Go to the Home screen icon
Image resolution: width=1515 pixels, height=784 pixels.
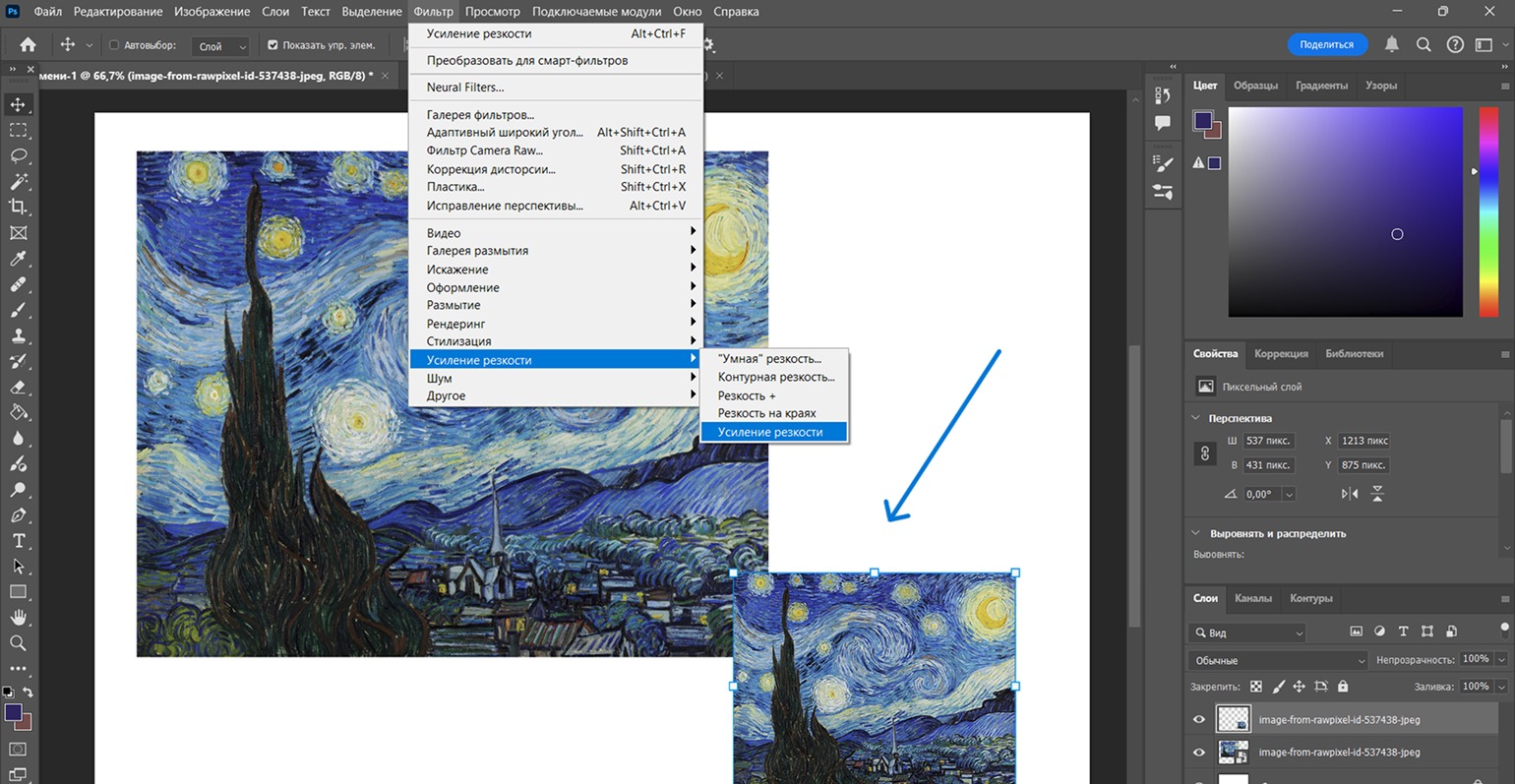pyautogui.click(x=28, y=44)
